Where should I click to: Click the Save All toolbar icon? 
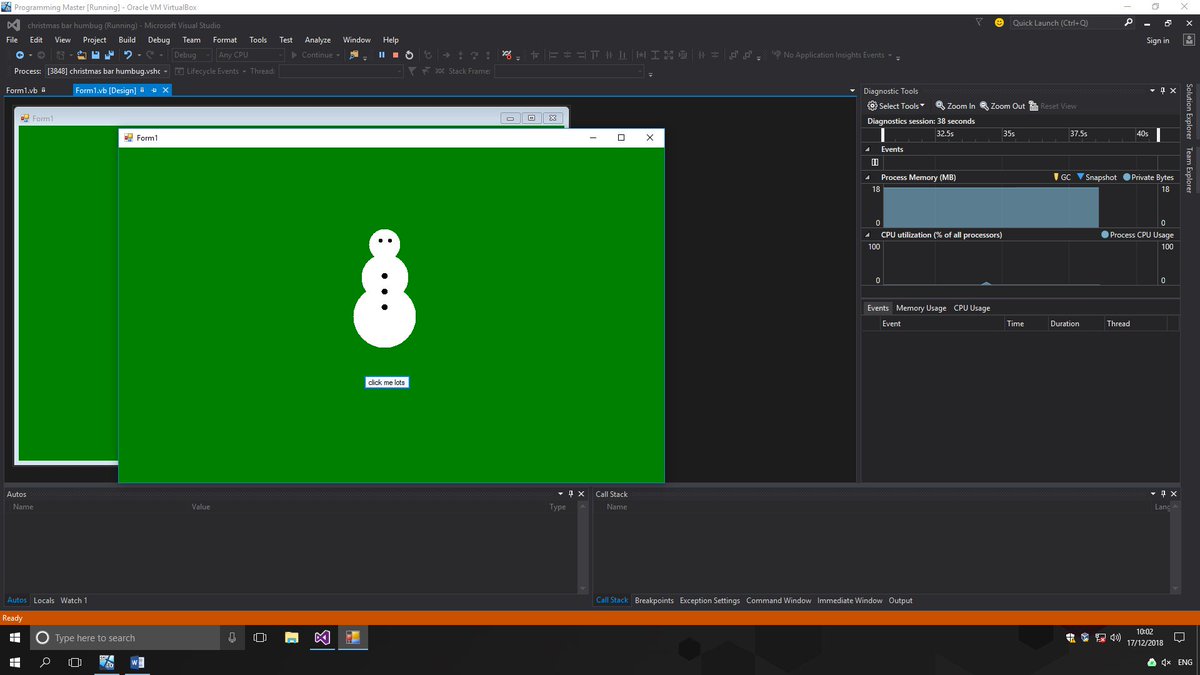click(x=108, y=55)
